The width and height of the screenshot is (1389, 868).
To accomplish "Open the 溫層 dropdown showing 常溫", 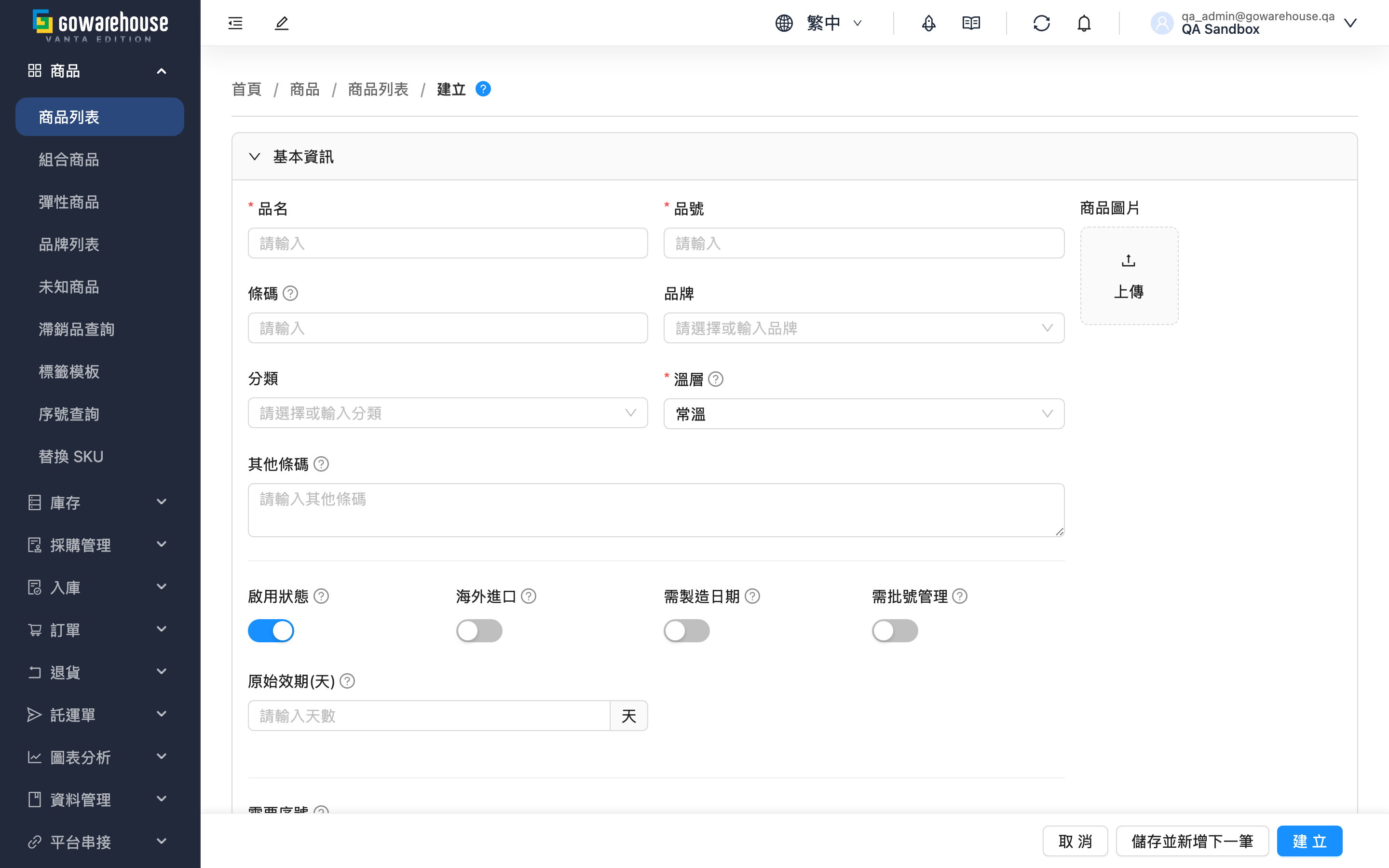I will pyautogui.click(x=864, y=414).
